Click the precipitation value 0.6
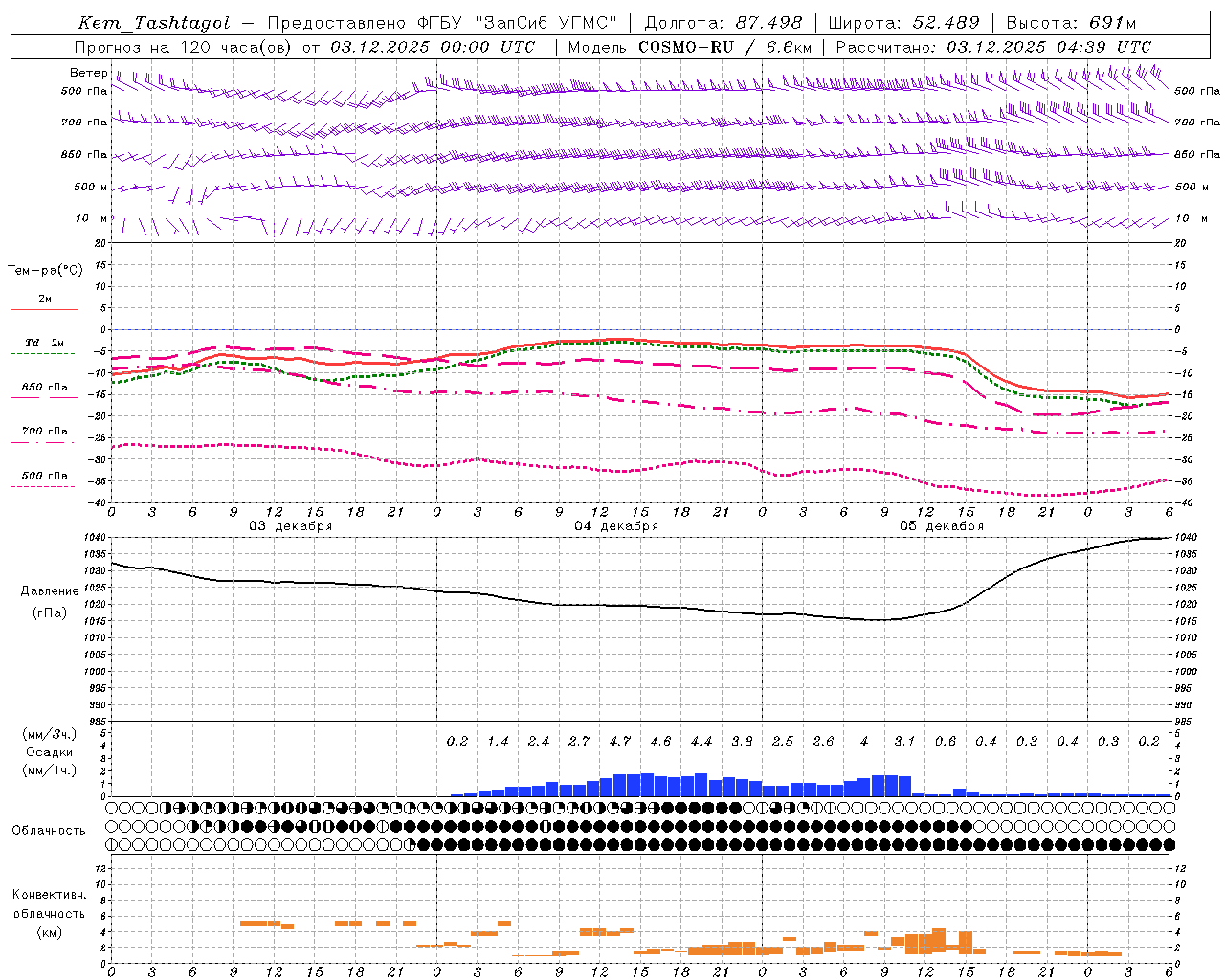 946,742
